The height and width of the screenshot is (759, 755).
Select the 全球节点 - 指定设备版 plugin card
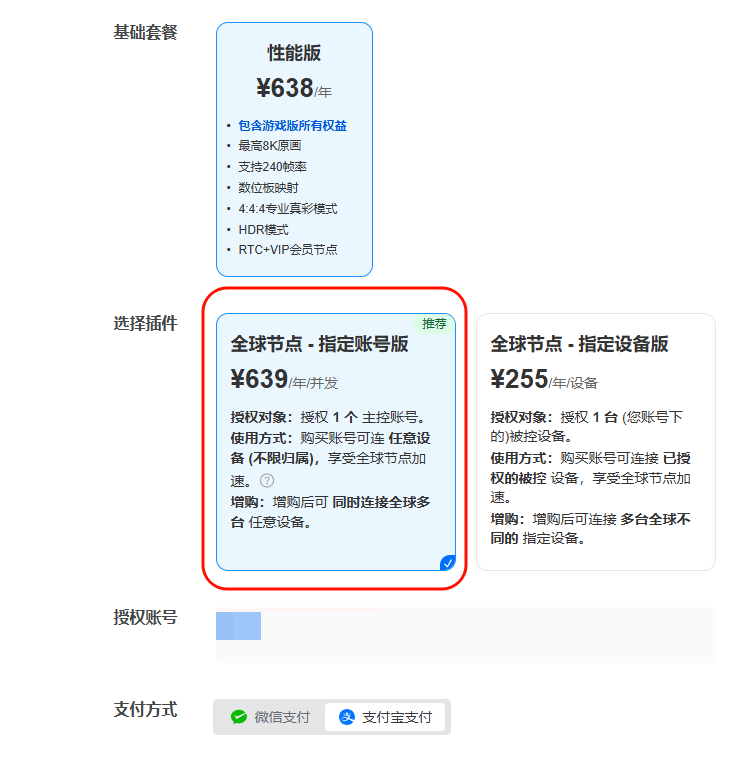596,441
